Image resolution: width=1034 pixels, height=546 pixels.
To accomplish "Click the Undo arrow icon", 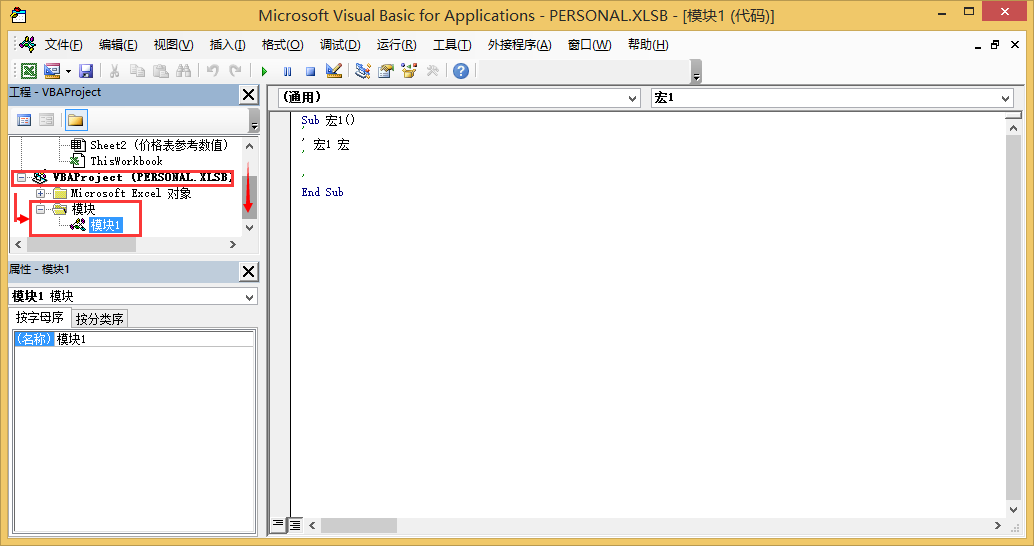I will 212,71.
